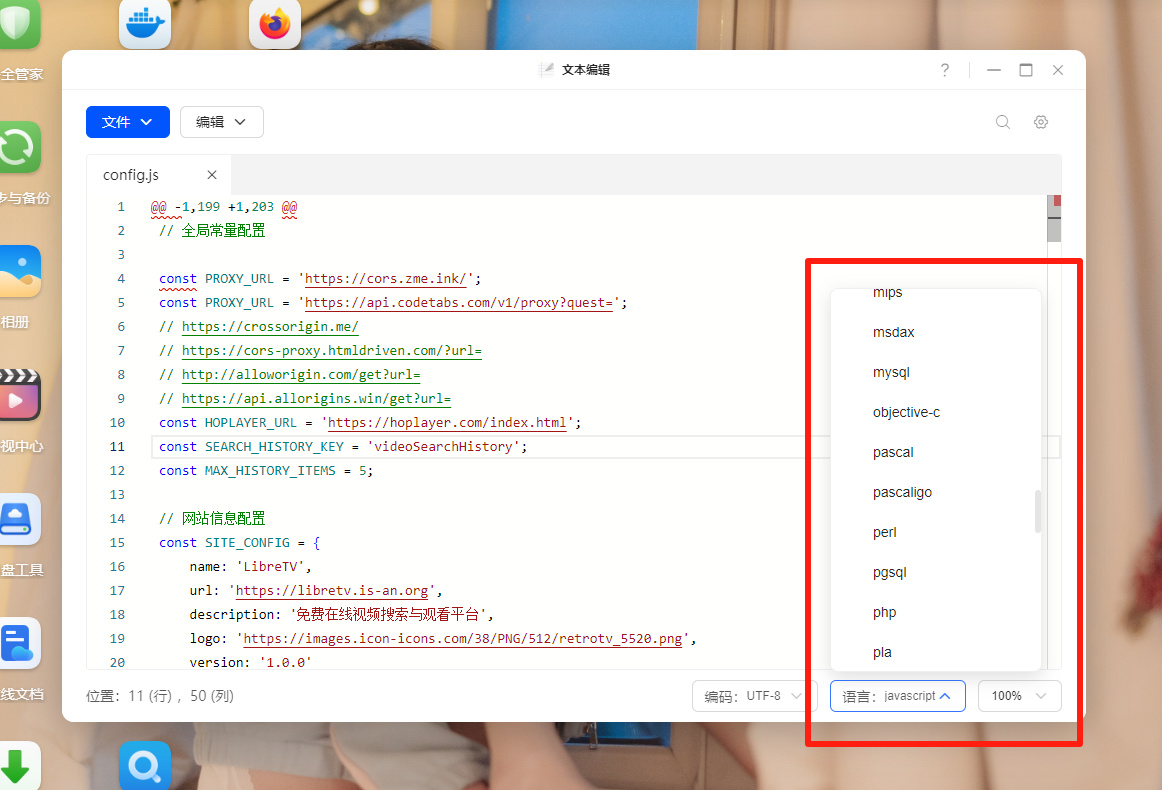Viewport: 1162px width, 790px height.
Task: Click the 全局常量配置 comment on line 2
Action: 223,230
